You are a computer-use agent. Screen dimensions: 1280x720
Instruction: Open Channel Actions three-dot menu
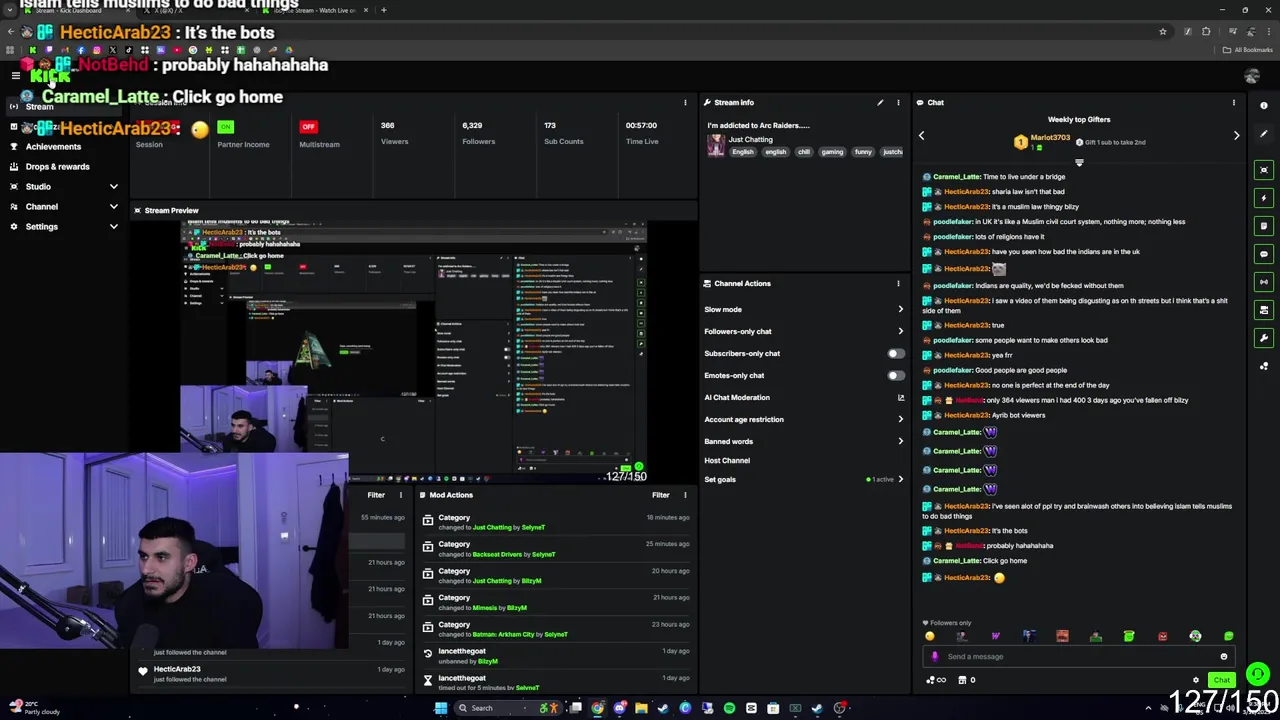tap(898, 283)
